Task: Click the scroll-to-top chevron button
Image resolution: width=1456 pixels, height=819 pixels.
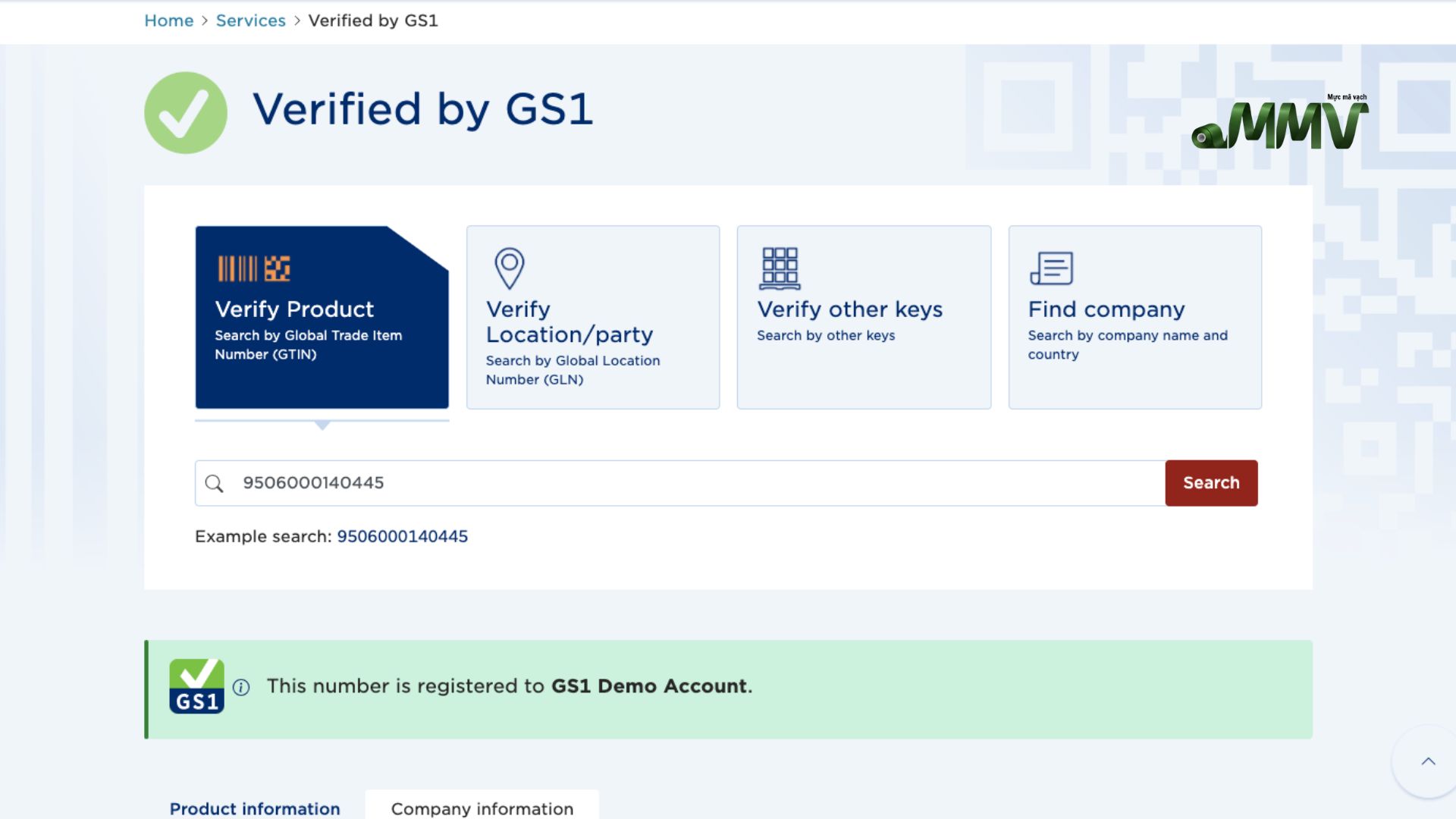Action: coord(1428,761)
